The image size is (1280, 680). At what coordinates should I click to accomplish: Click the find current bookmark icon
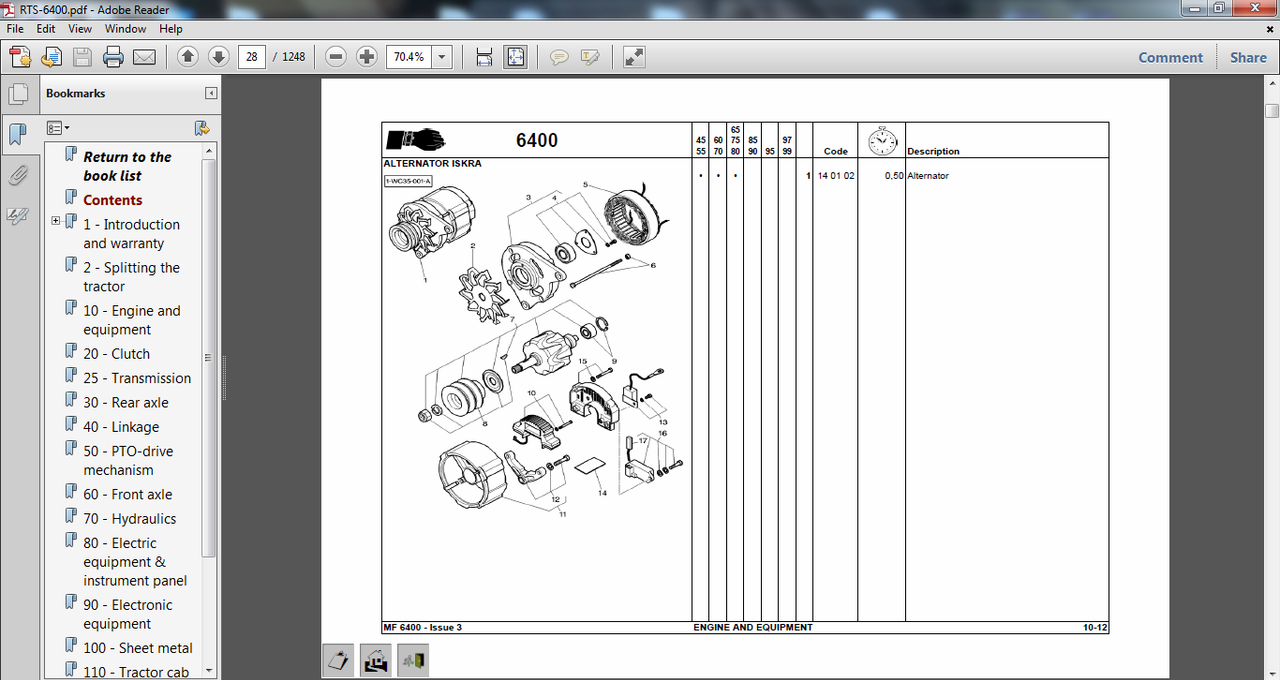201,128
